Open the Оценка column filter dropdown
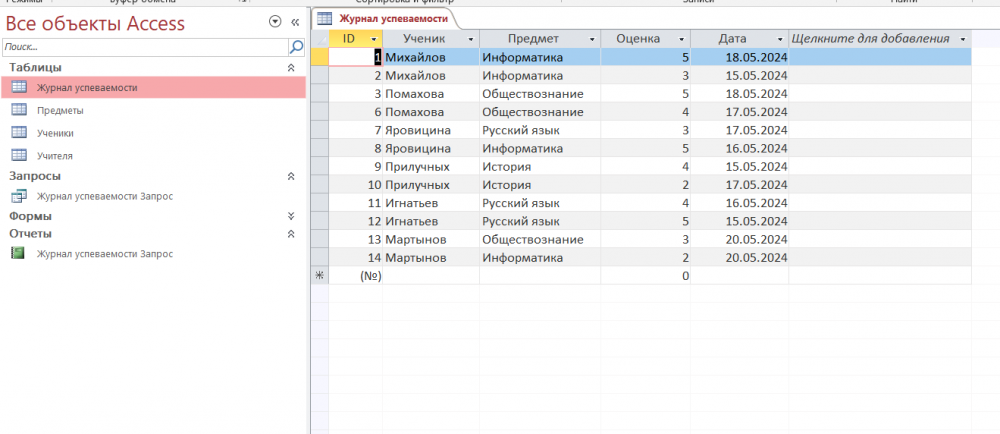 click(681, 39)
